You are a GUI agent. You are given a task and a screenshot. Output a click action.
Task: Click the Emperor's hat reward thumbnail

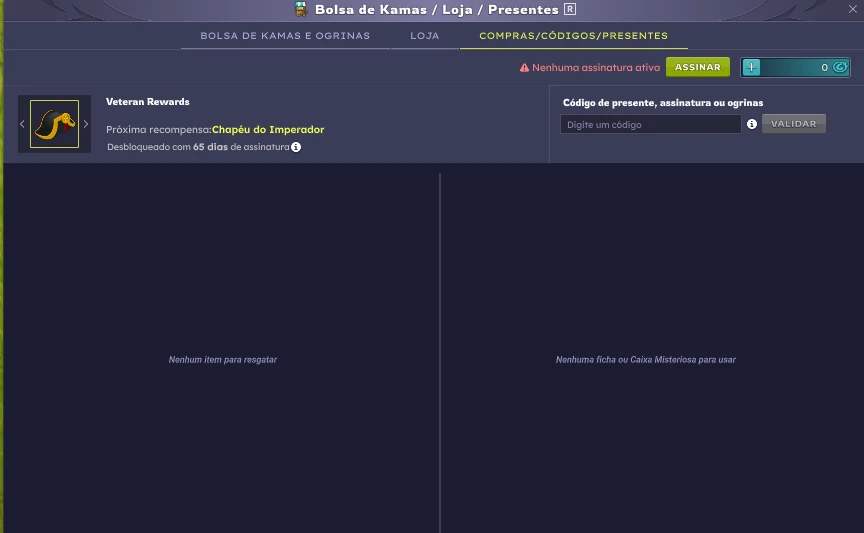[x=54, y=124]
